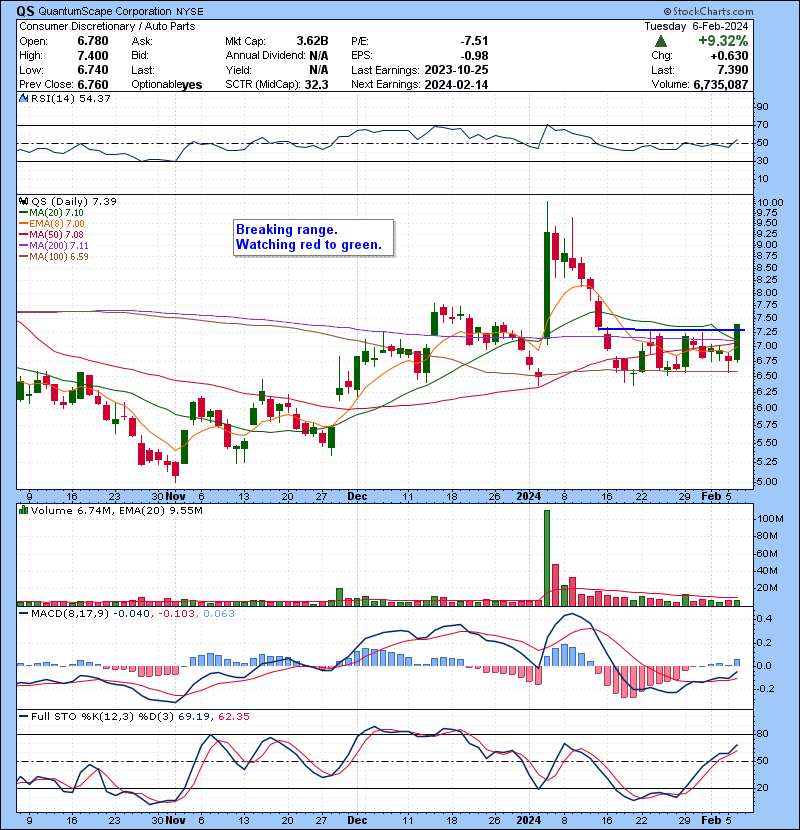Click the 70 level on RSI axis
Viewport: 800px width, 830px height.
(x=762, y=125)
